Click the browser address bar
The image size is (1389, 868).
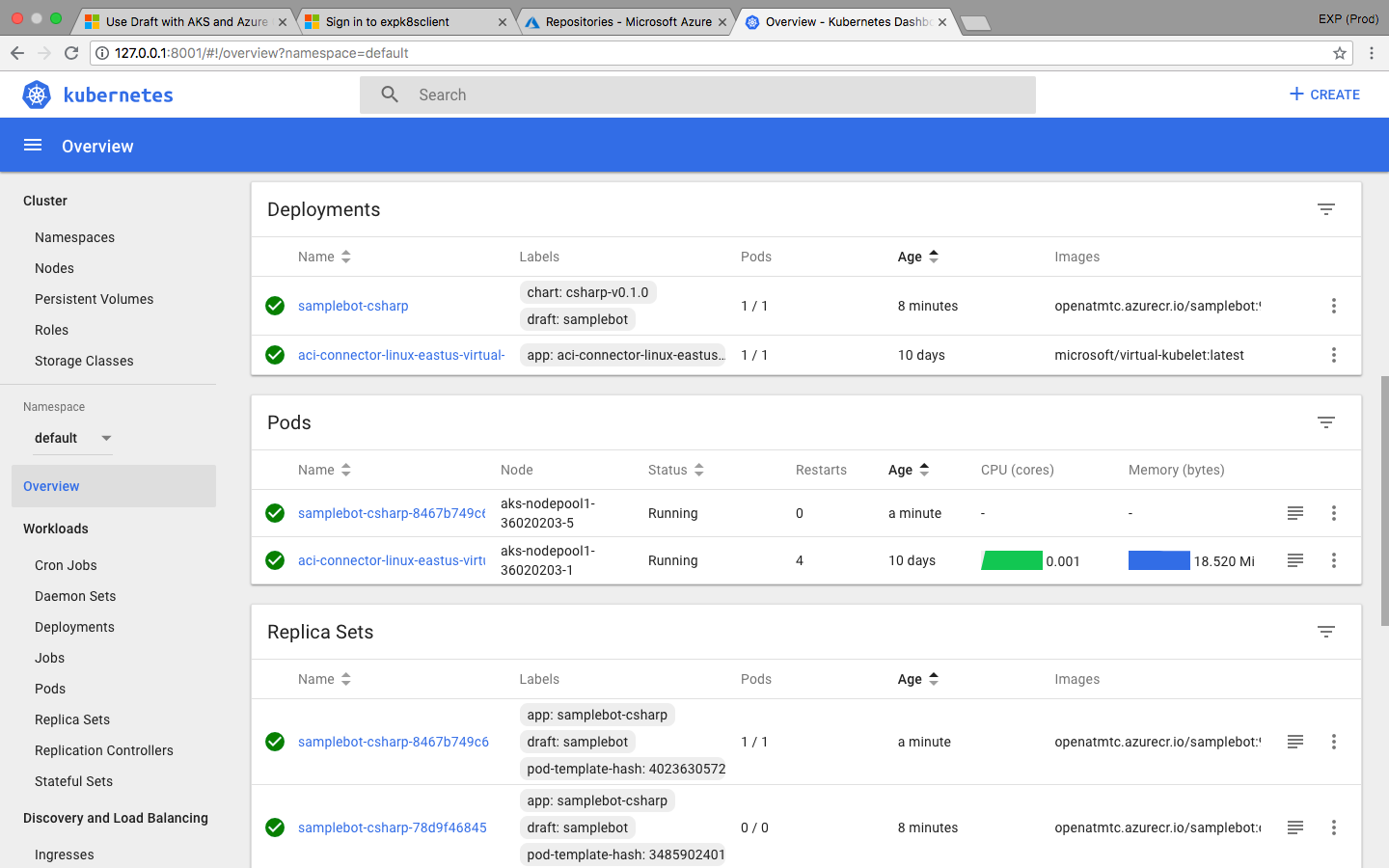coord(721,53)
